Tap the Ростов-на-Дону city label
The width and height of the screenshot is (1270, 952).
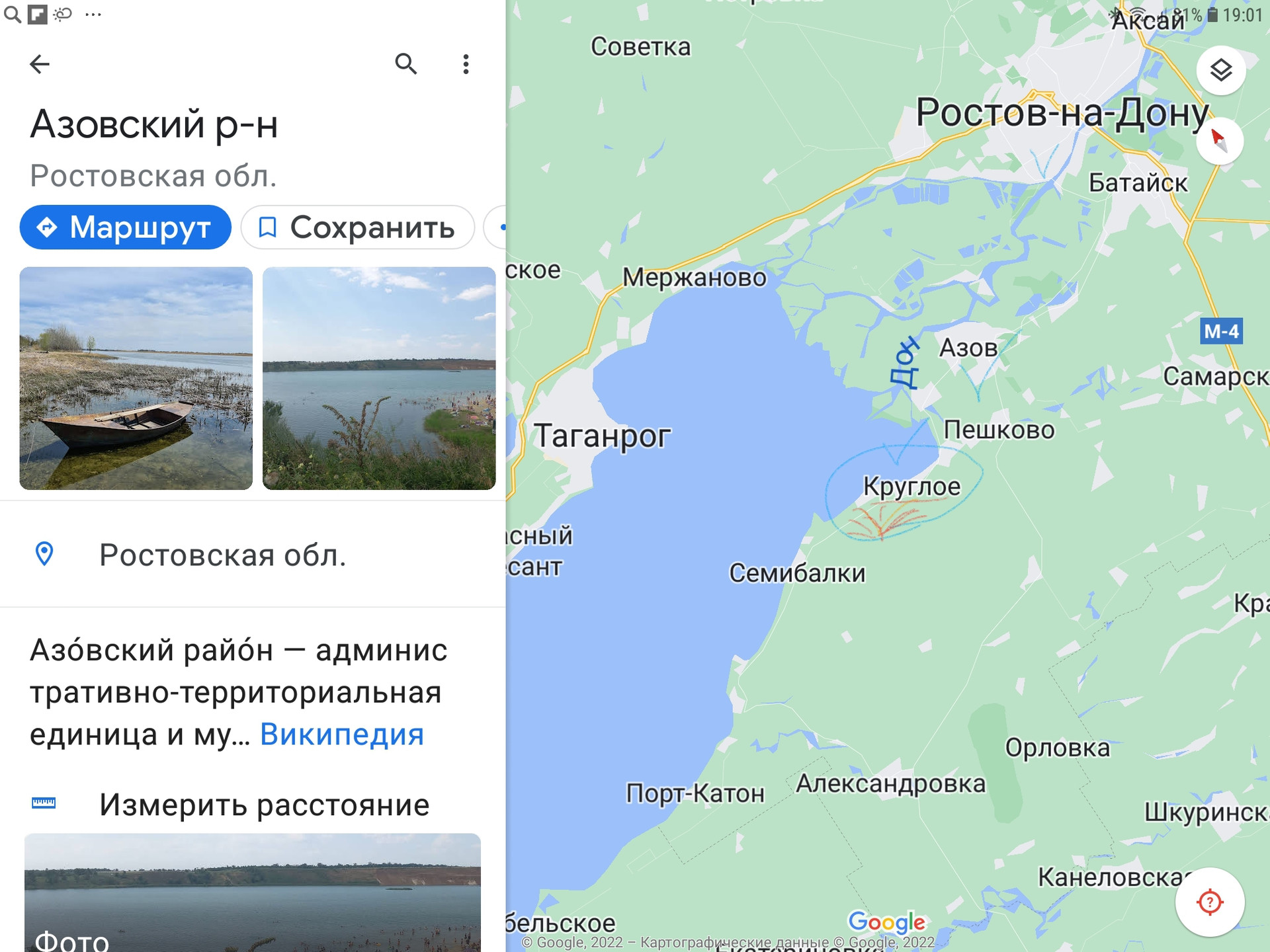(x=1062, y=114)
